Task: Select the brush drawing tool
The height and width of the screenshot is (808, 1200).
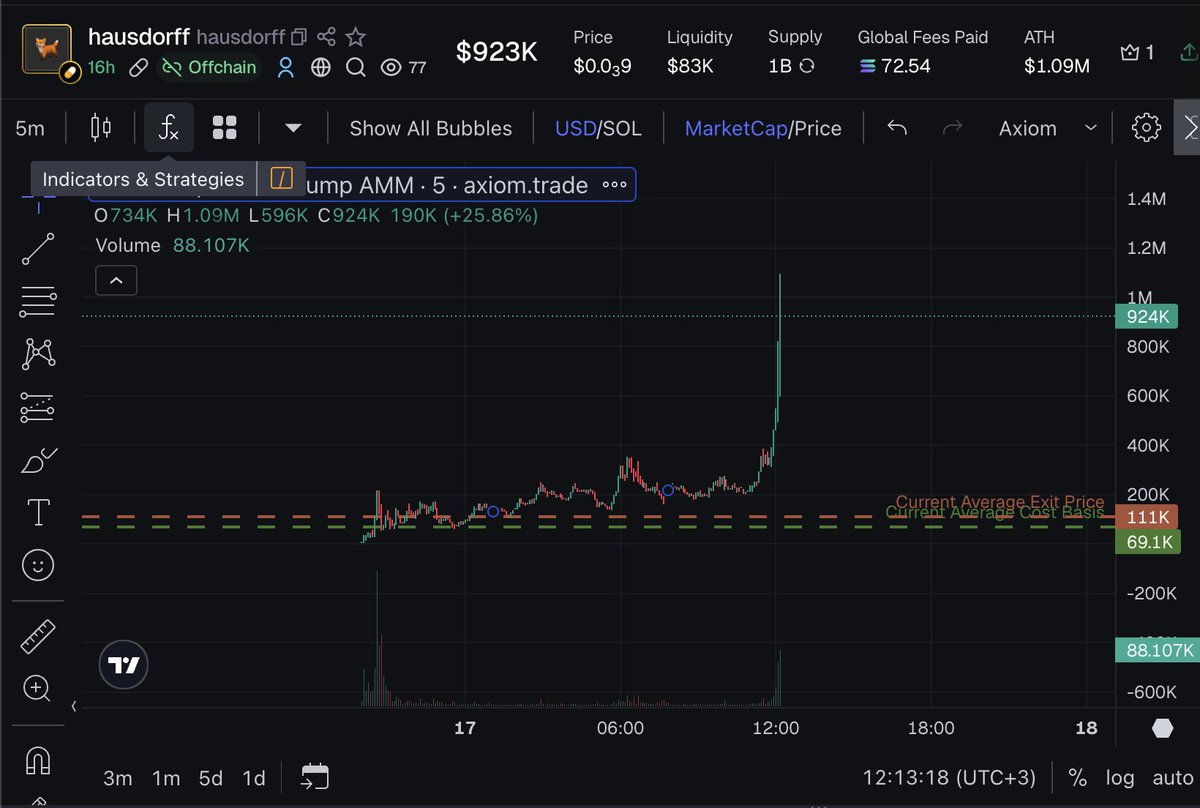Action: (38, 460)
